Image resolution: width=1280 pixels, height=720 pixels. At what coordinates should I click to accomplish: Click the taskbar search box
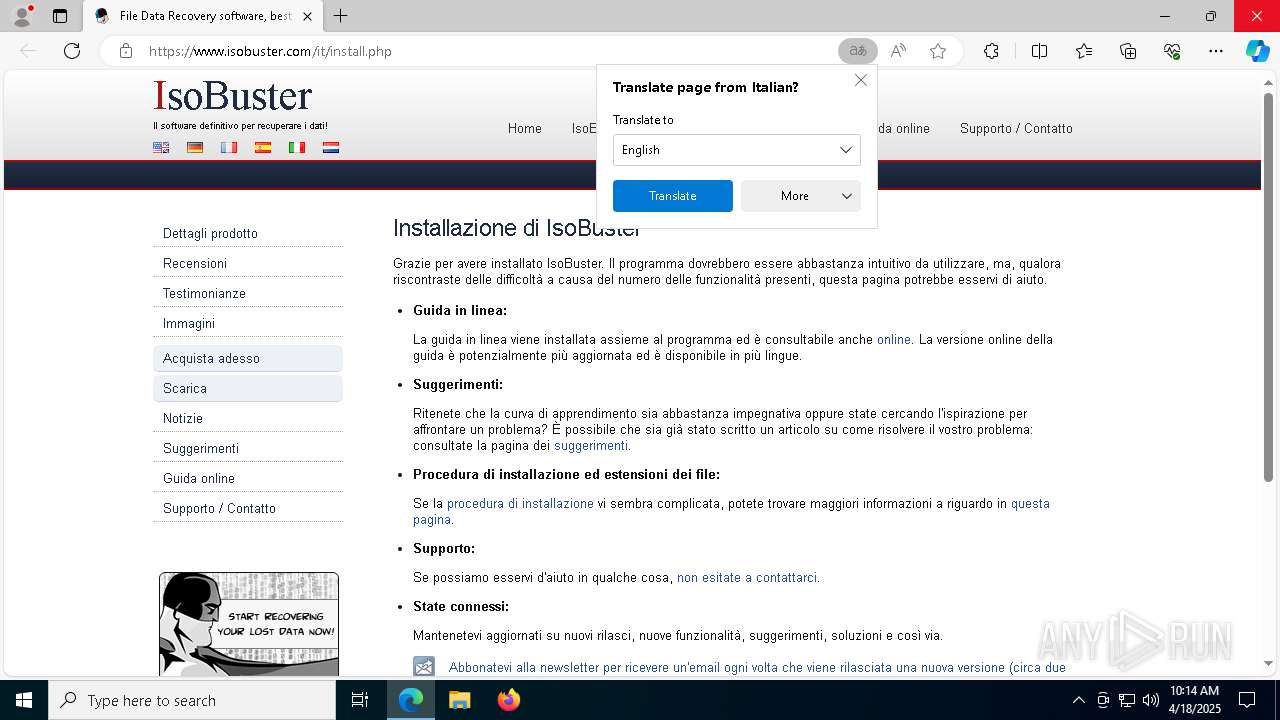click(x=192, y=700)
